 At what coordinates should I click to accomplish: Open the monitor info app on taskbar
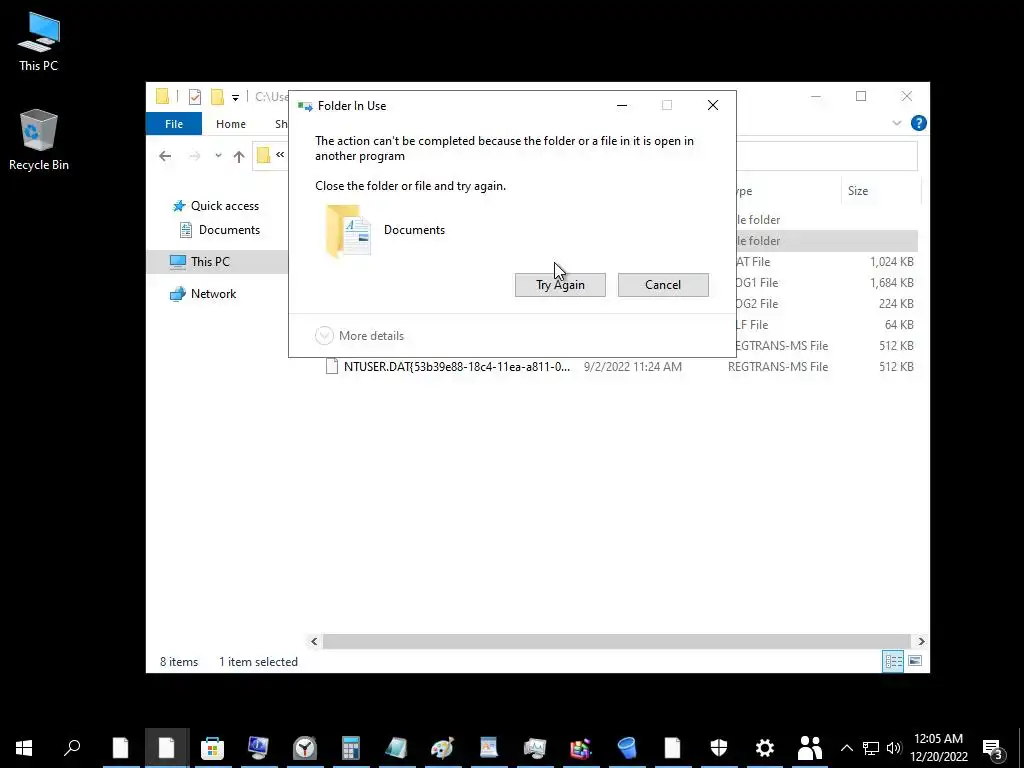click(259, 748)
